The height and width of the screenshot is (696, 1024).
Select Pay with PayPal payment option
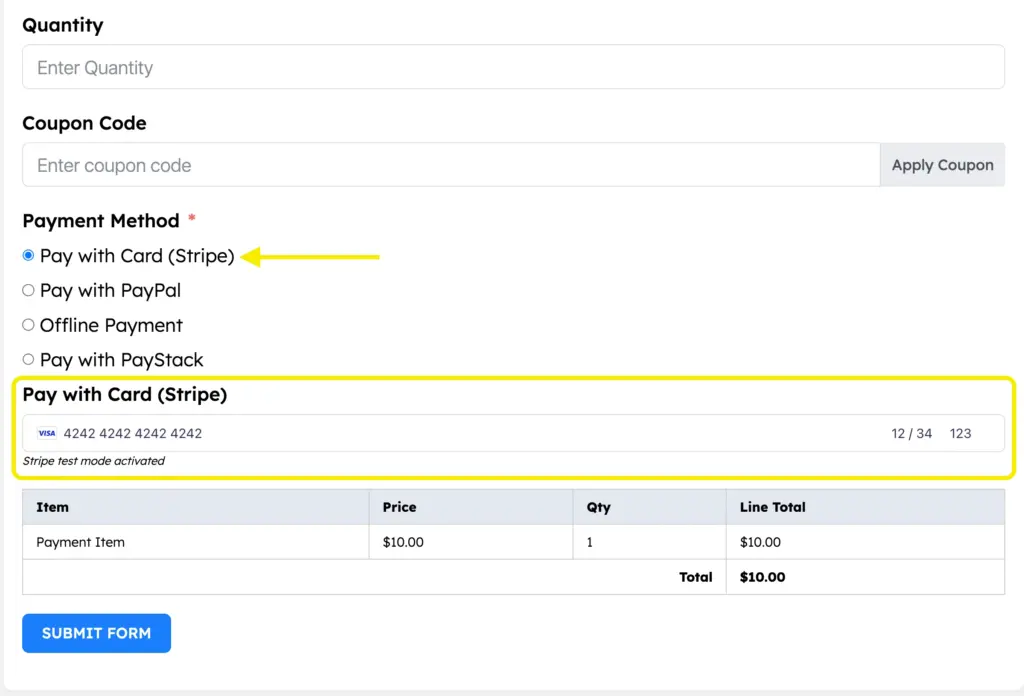(28, 290)
